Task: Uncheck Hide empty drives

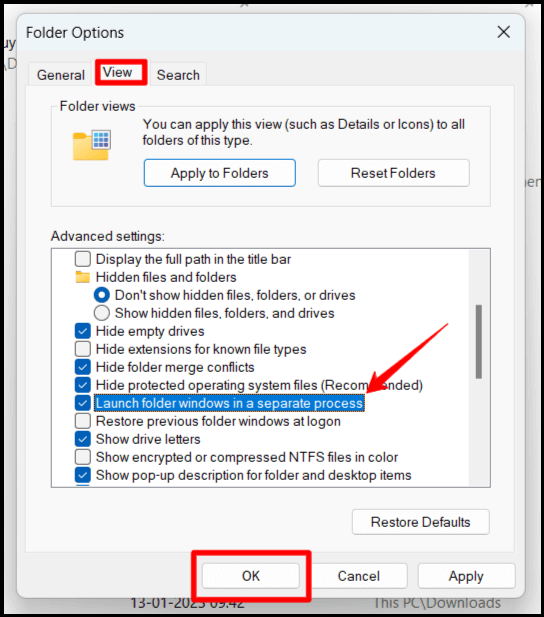Action: 83,331
